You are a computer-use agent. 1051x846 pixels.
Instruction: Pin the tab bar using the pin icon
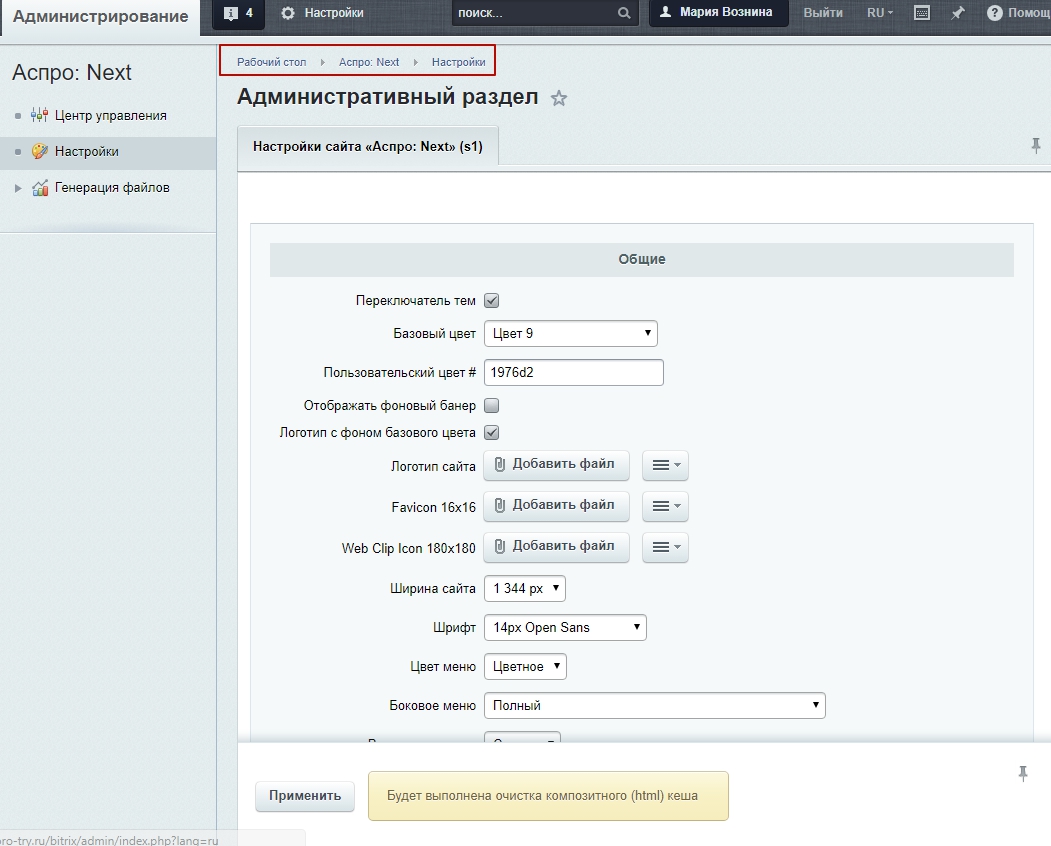(1036, 145)
